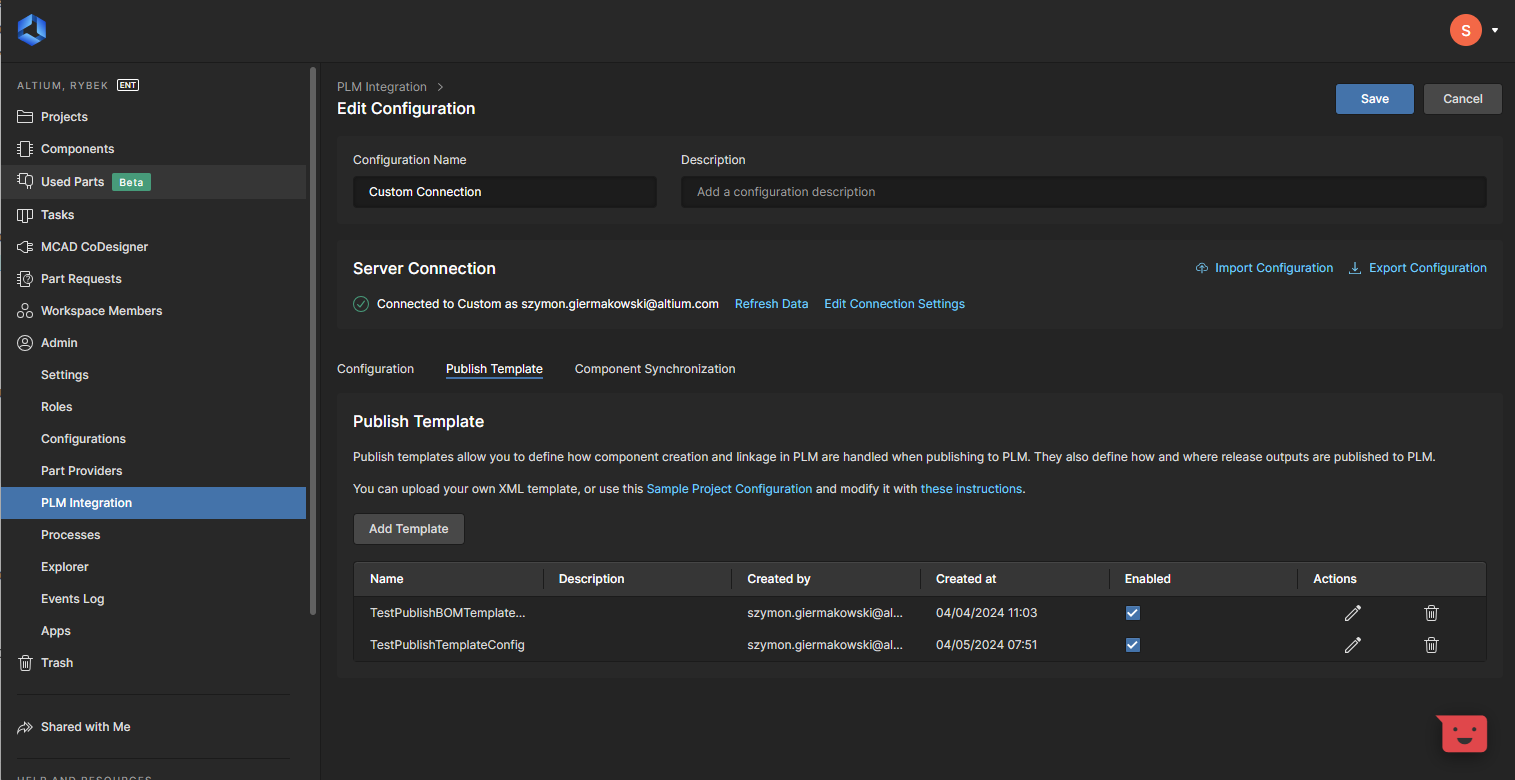Click the Tasks board icon
Viewport: 1515px width, 780px height.
[x=25, y=215]
